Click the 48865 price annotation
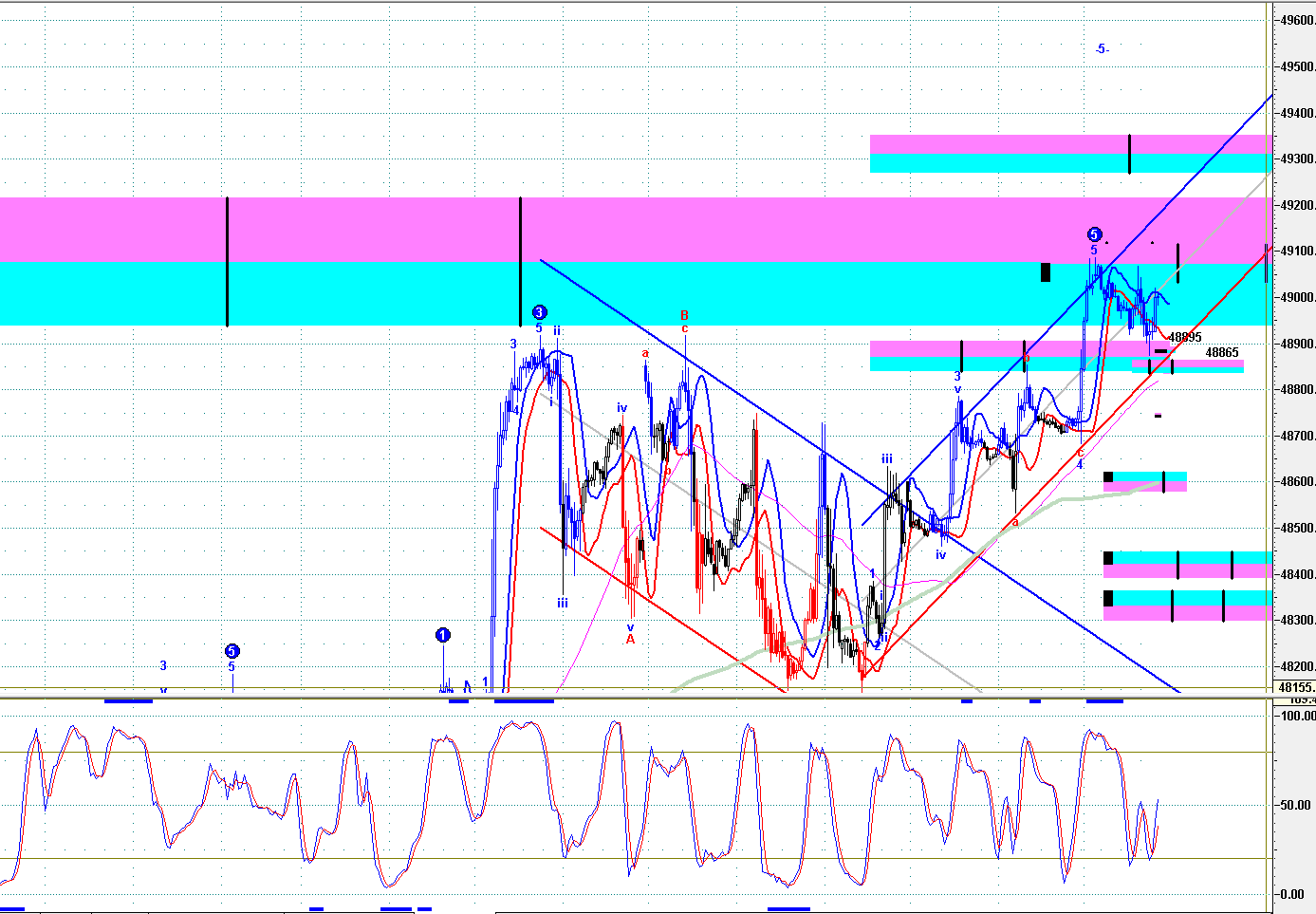This screenshot has width=1316, height=914. [x=1222, y=353]
